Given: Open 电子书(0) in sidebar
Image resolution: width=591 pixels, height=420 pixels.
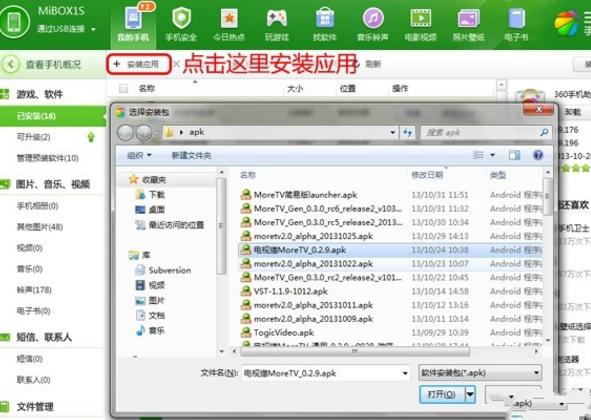Looking at the screenshot, I should [x=33, y=311].
